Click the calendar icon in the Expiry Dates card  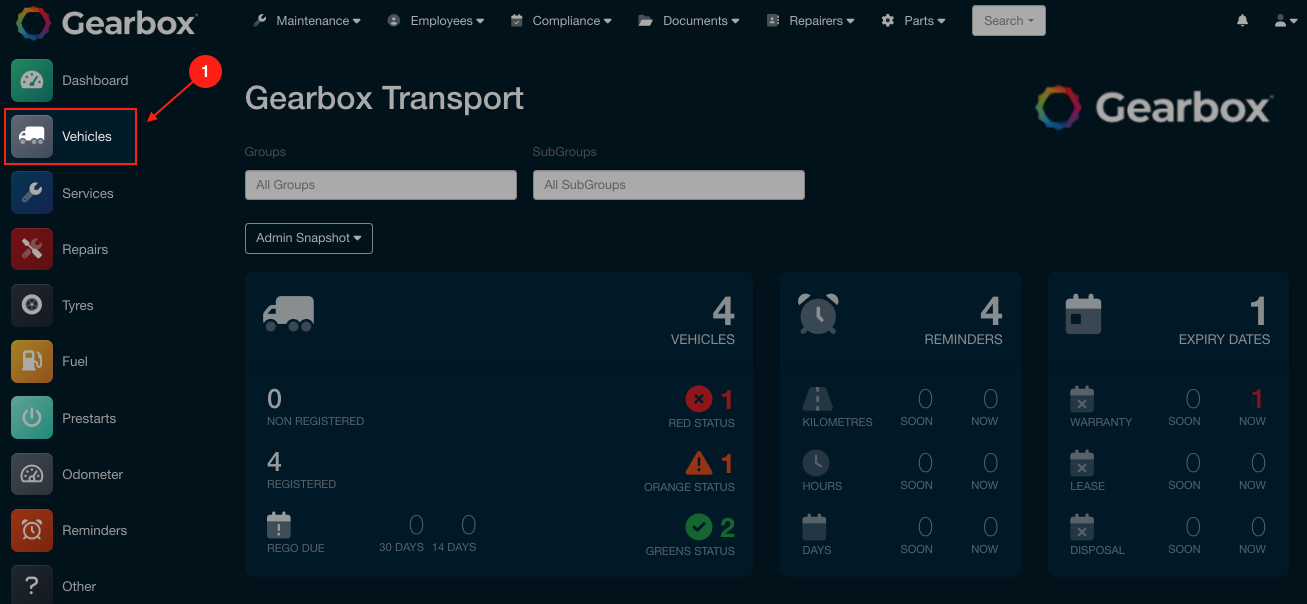tap(1083, 313)
